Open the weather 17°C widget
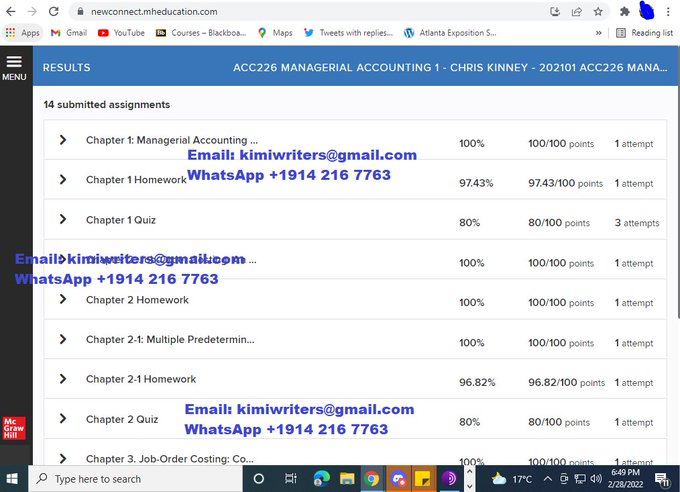 [512, 479]
